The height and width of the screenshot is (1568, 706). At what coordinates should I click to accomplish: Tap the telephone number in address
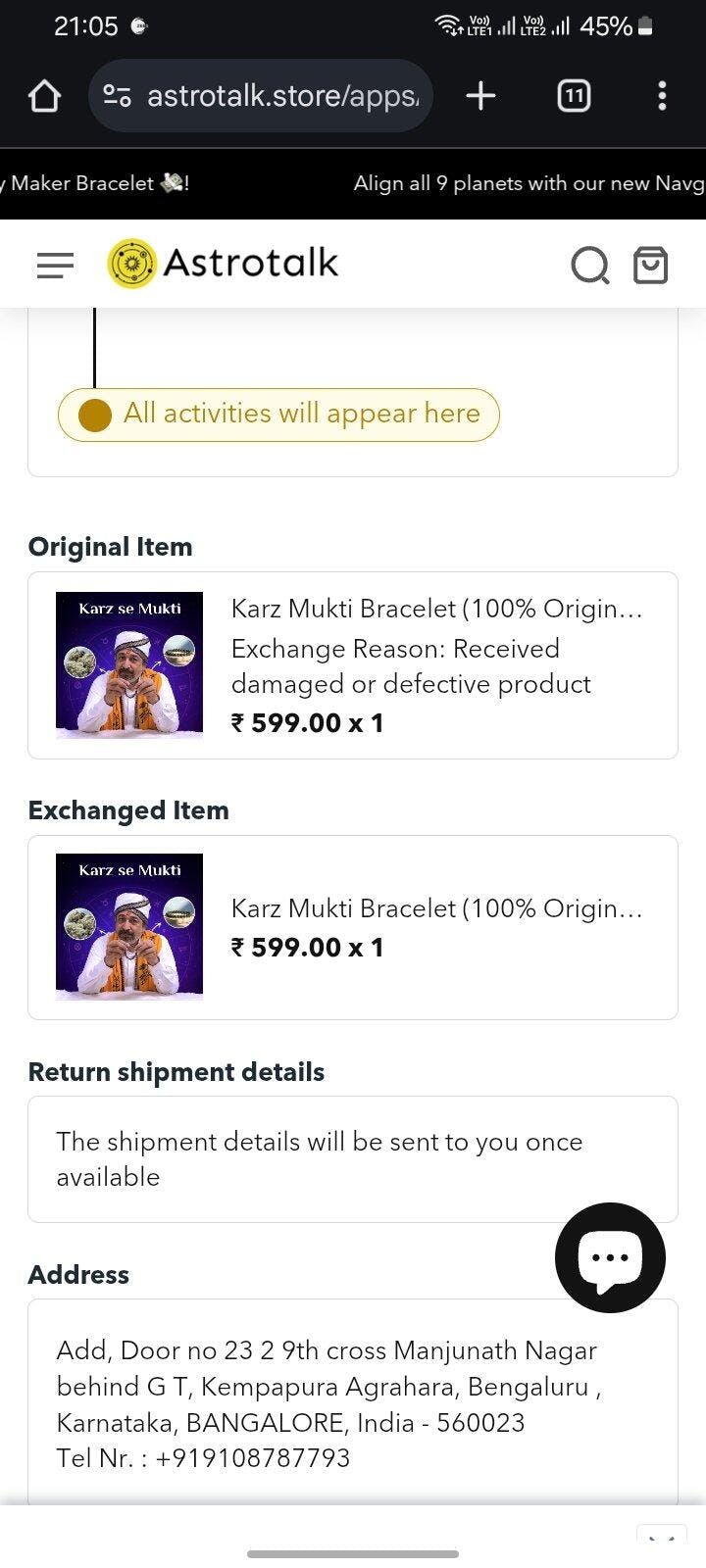click(x=252, y=1458)
